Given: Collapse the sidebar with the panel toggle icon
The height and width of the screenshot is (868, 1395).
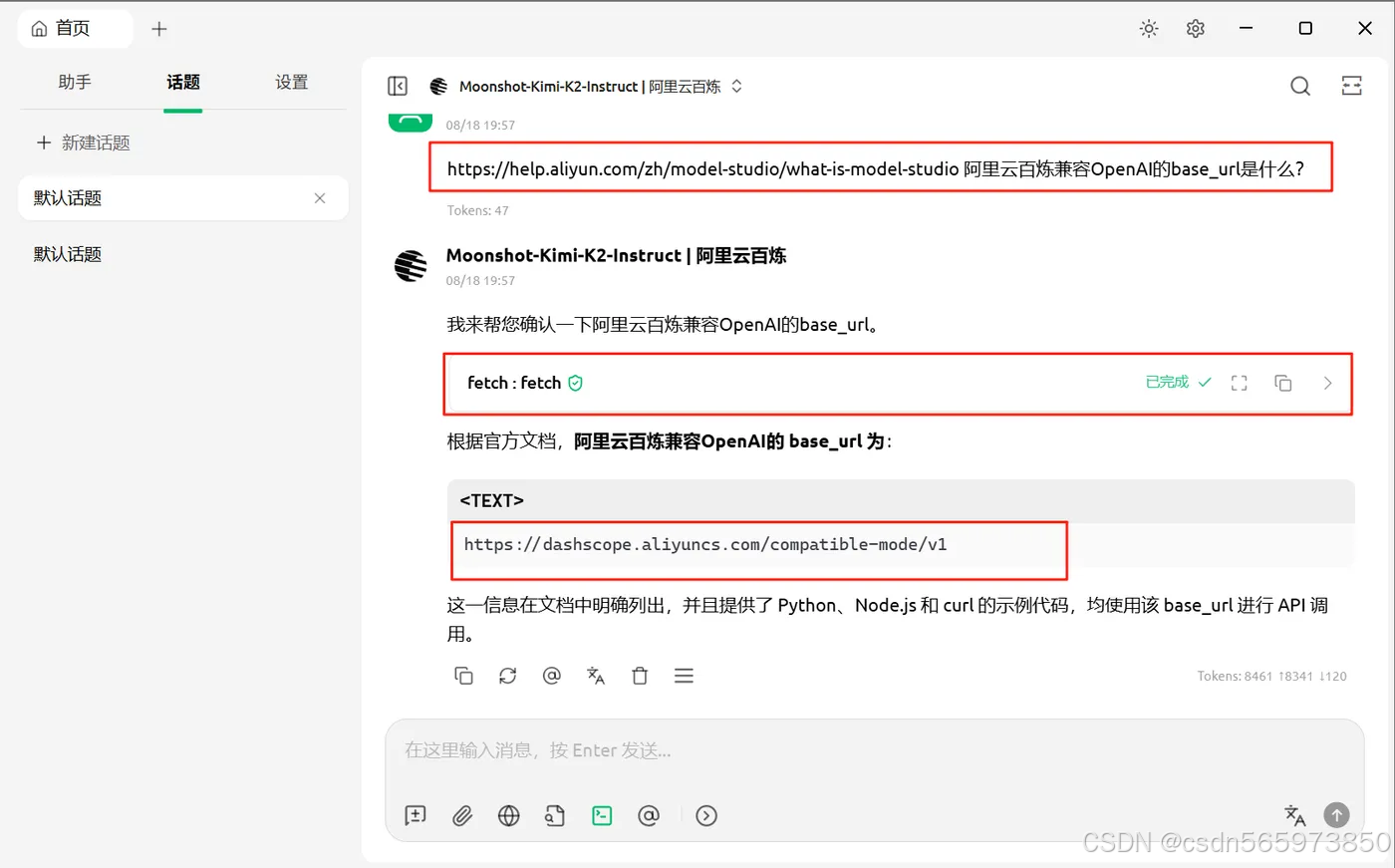Looking at the screenshot, I should (x=398, y=86).
